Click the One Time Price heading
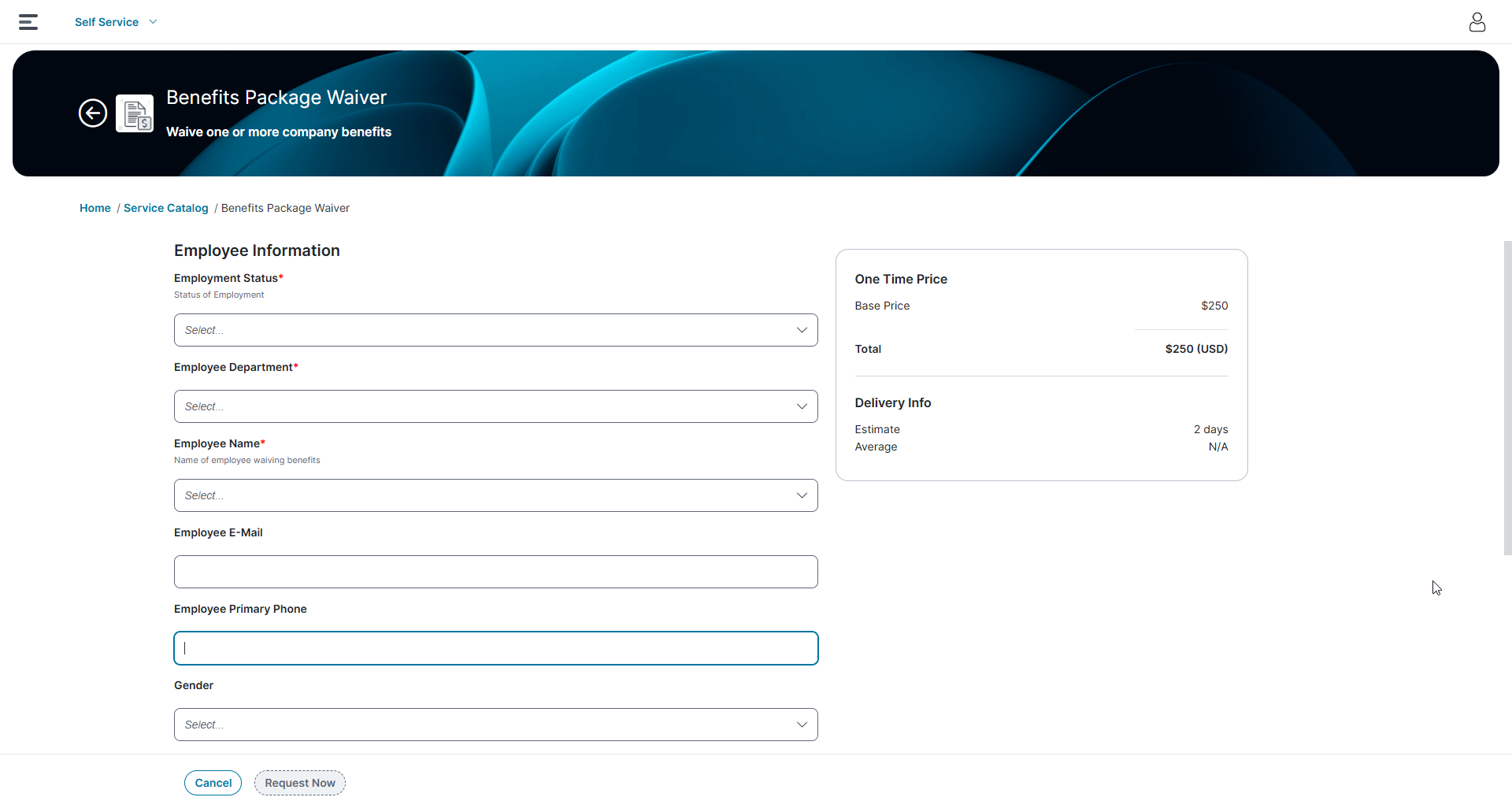This screenshot has width=1512, height=812. pos(901,279)
